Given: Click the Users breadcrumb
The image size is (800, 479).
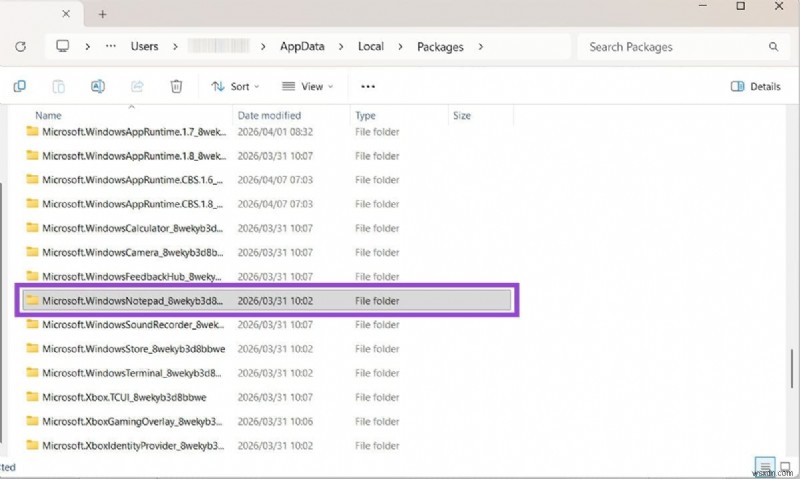Looking at the screenshot, I should (144, 46).
